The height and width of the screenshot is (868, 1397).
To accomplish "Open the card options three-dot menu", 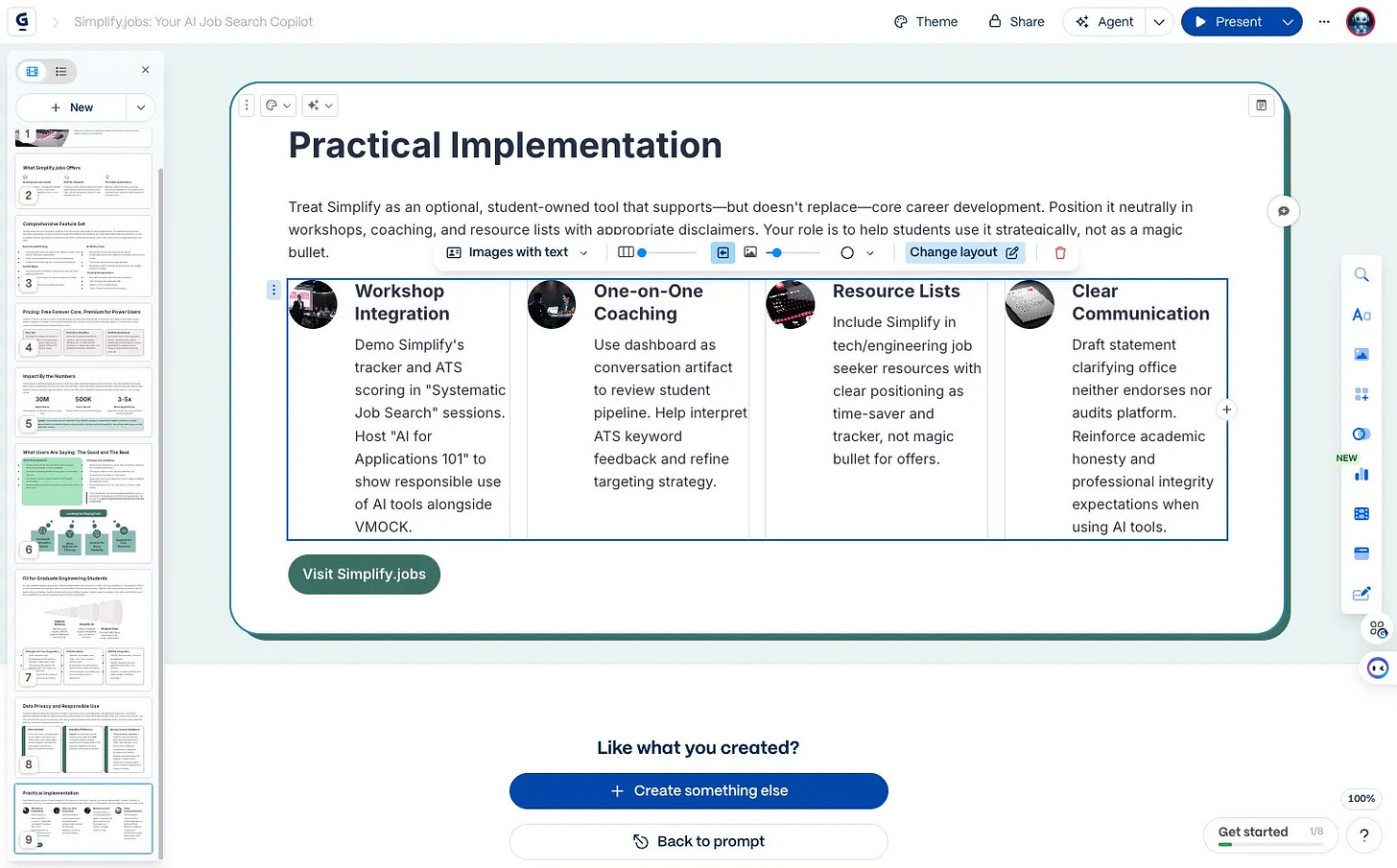I will tap(247, 106).
